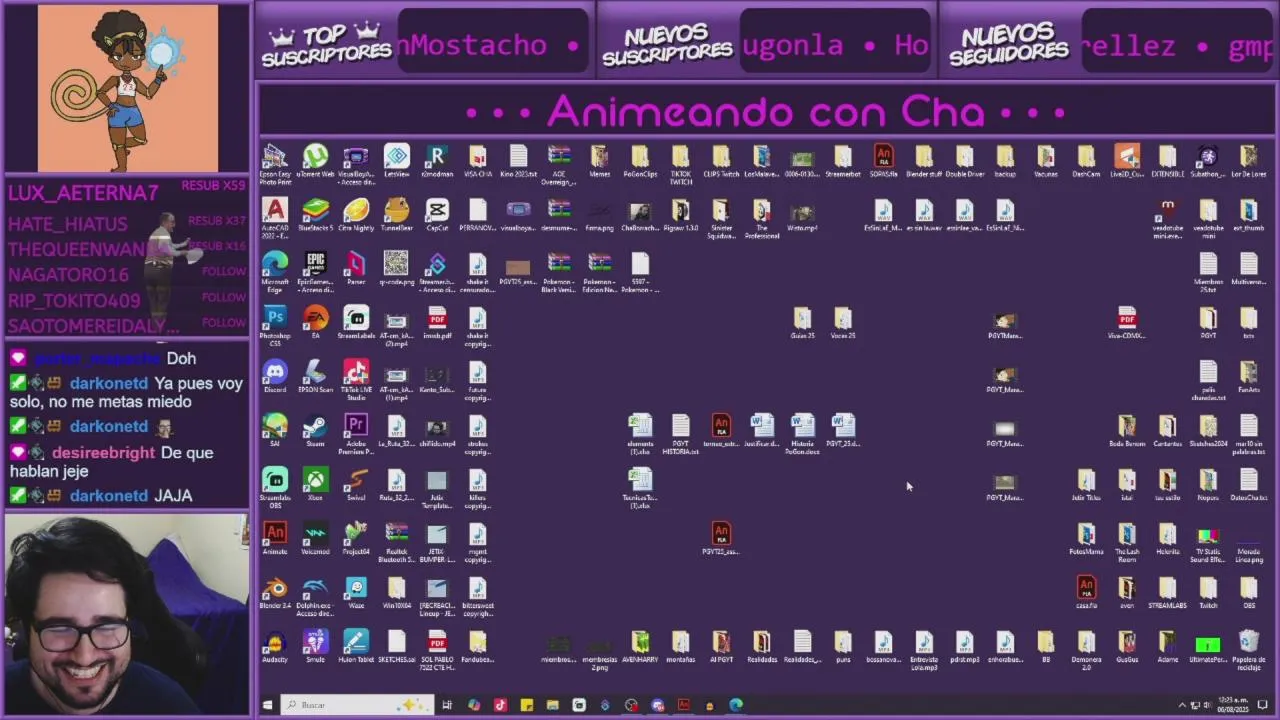Viewport: 1280px width, 720px height.
Task: Open the EPSON Scan shortcut
Action: [x=315, y=378]
